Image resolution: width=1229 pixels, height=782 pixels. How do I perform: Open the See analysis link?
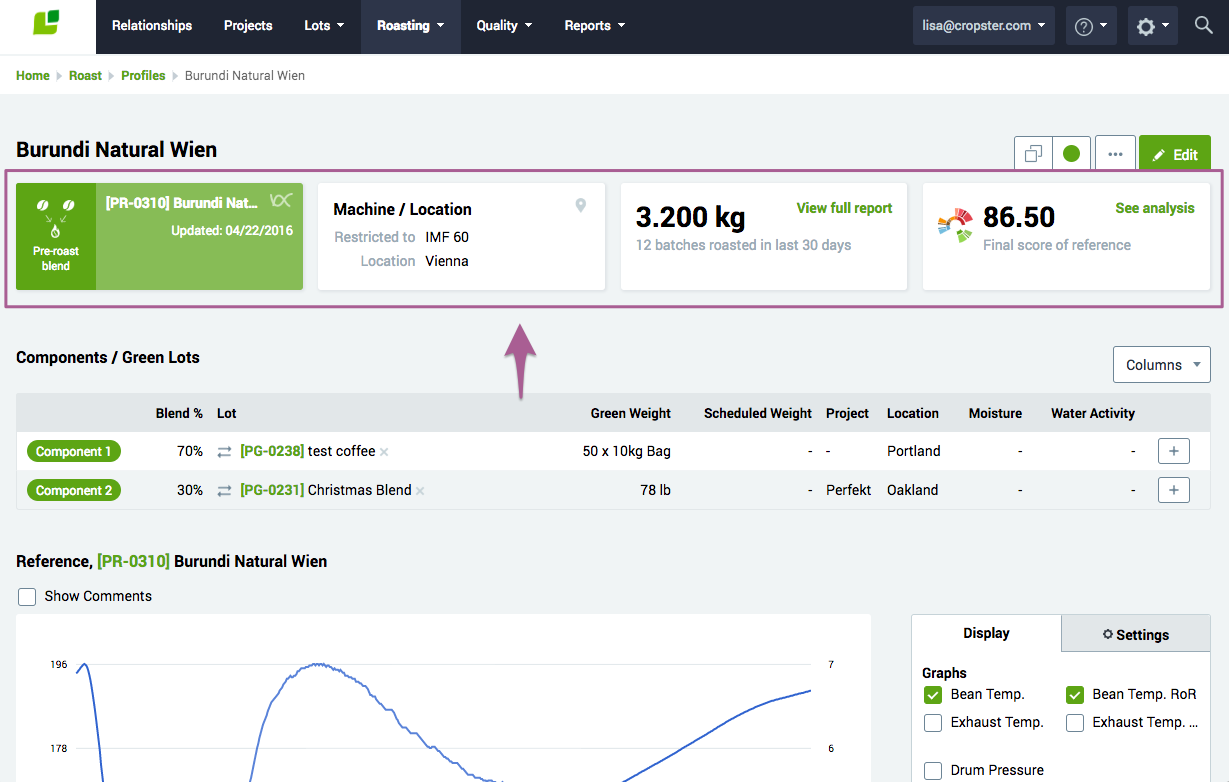point(1155,208)
